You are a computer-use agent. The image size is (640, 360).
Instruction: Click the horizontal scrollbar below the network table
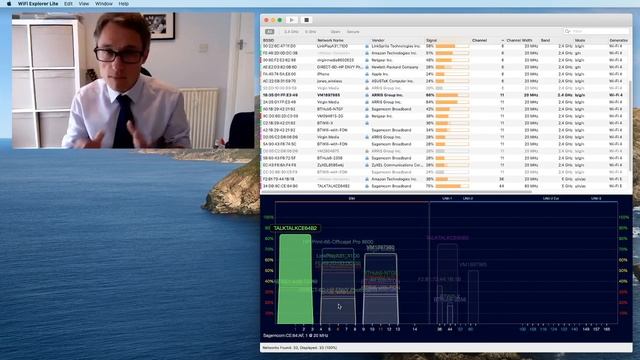[396, 192]
